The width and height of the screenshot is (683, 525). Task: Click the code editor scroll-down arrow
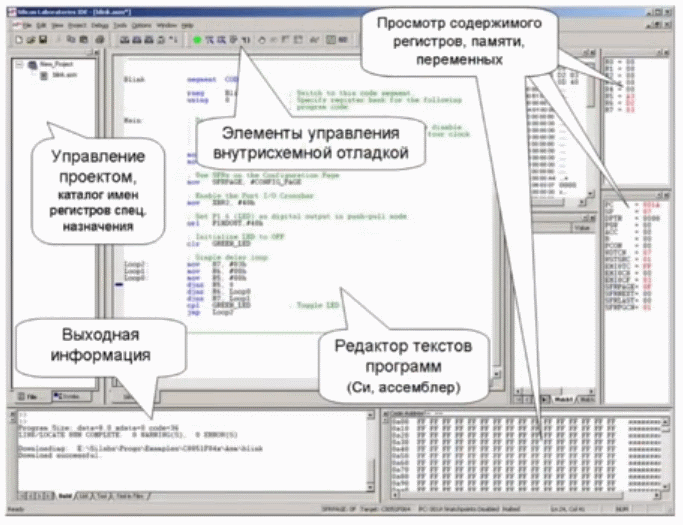[497, 374]
